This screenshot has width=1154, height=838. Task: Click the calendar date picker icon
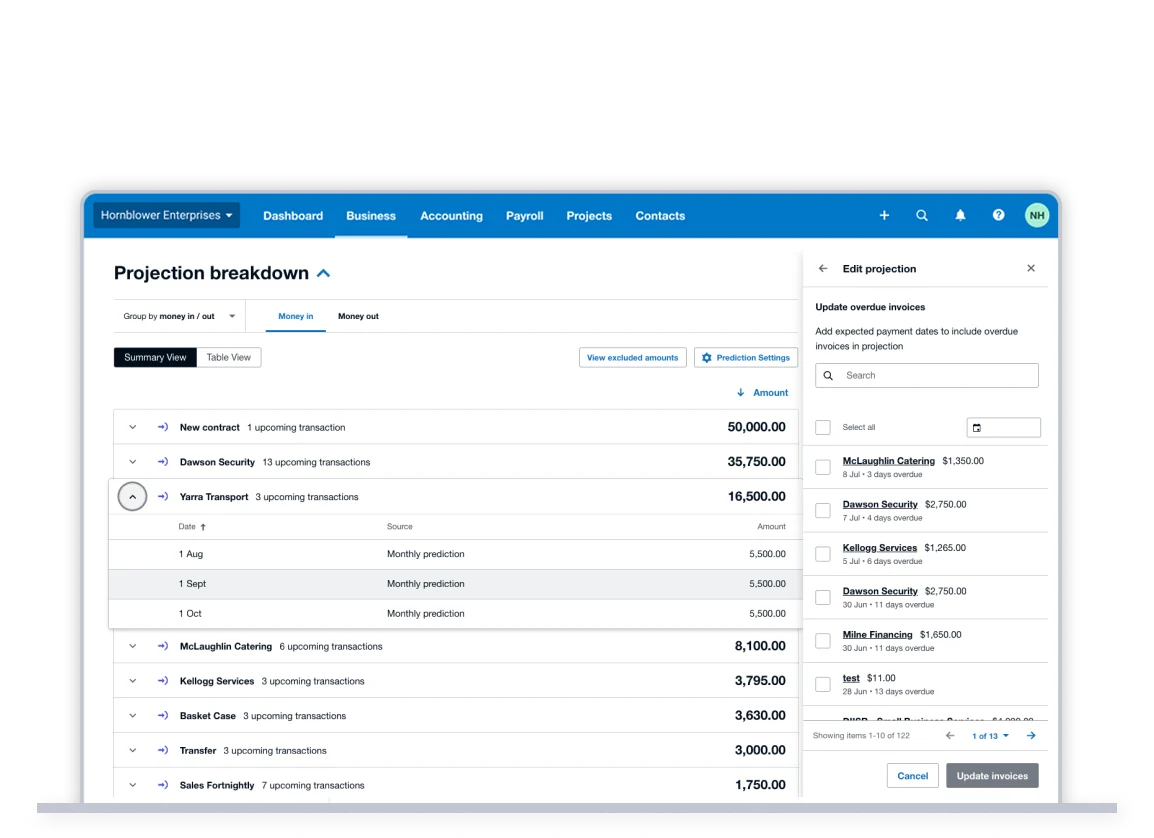(x=977, y=427)
